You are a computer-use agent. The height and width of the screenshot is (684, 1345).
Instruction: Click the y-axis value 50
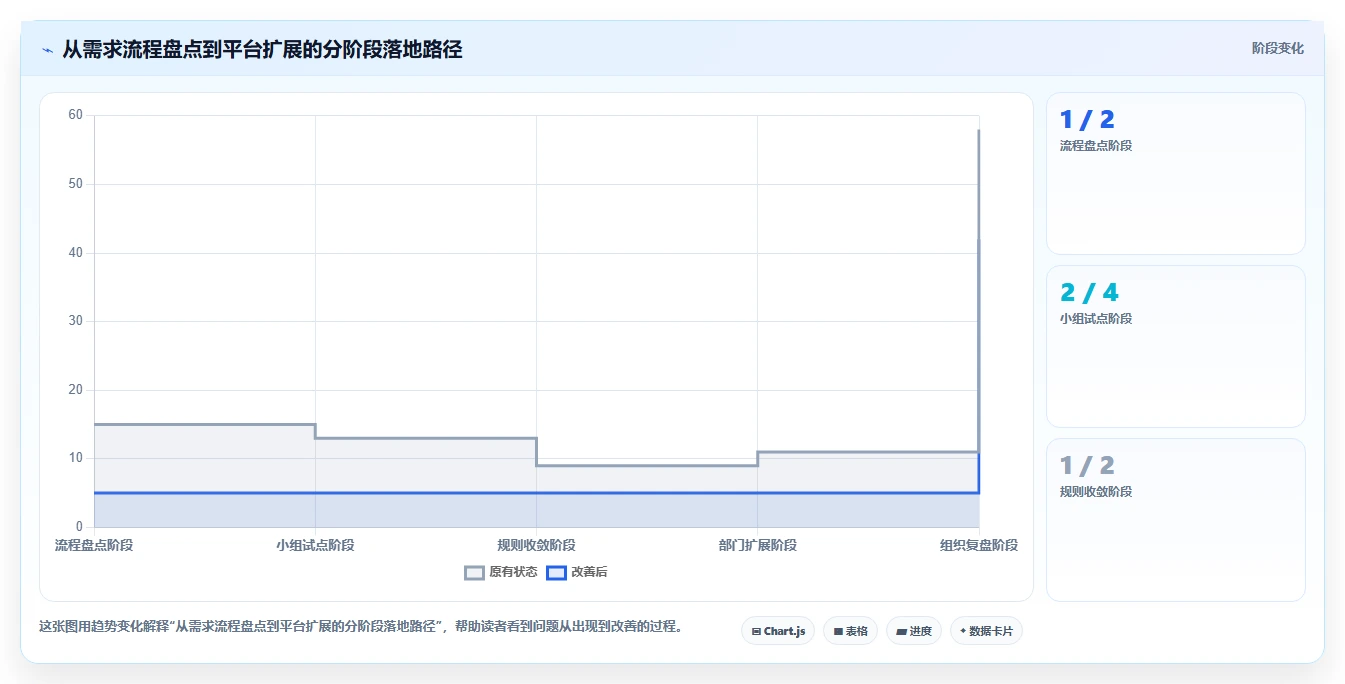[x=75, y=184]
